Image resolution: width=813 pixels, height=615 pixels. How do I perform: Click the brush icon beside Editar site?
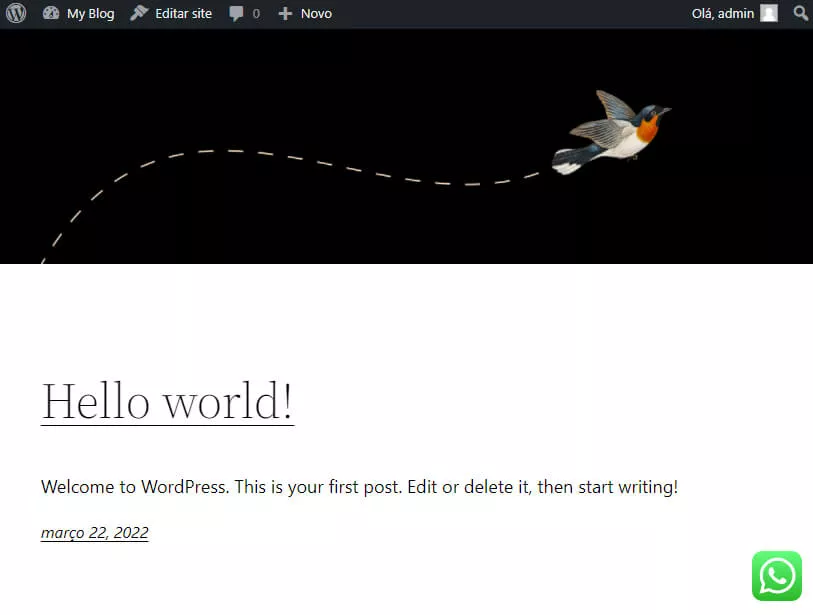click(138, 13)
